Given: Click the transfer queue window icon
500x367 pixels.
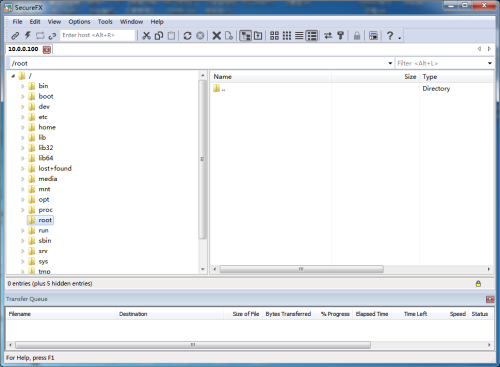Looking at the screenshot, I should (x=373, y=36).
